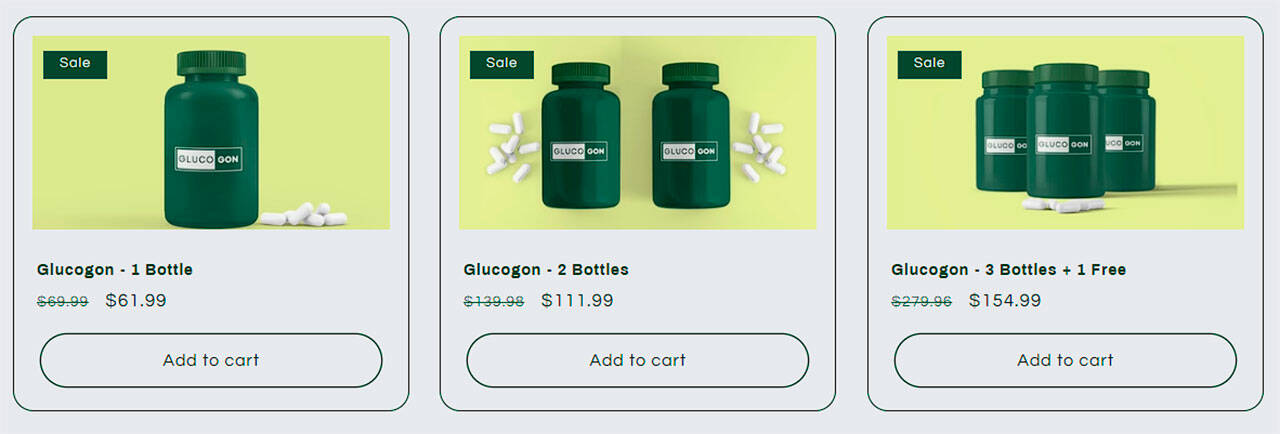Add the 3 Bottles + 1 Free pack to cart

(x=1065, y=360)
